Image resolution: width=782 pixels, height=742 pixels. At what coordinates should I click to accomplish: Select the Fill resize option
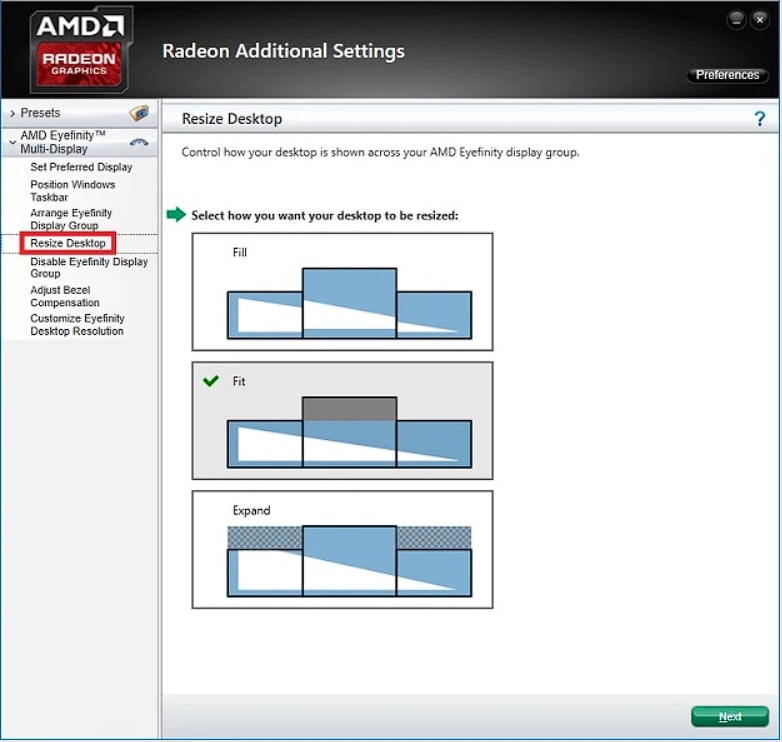342,292
